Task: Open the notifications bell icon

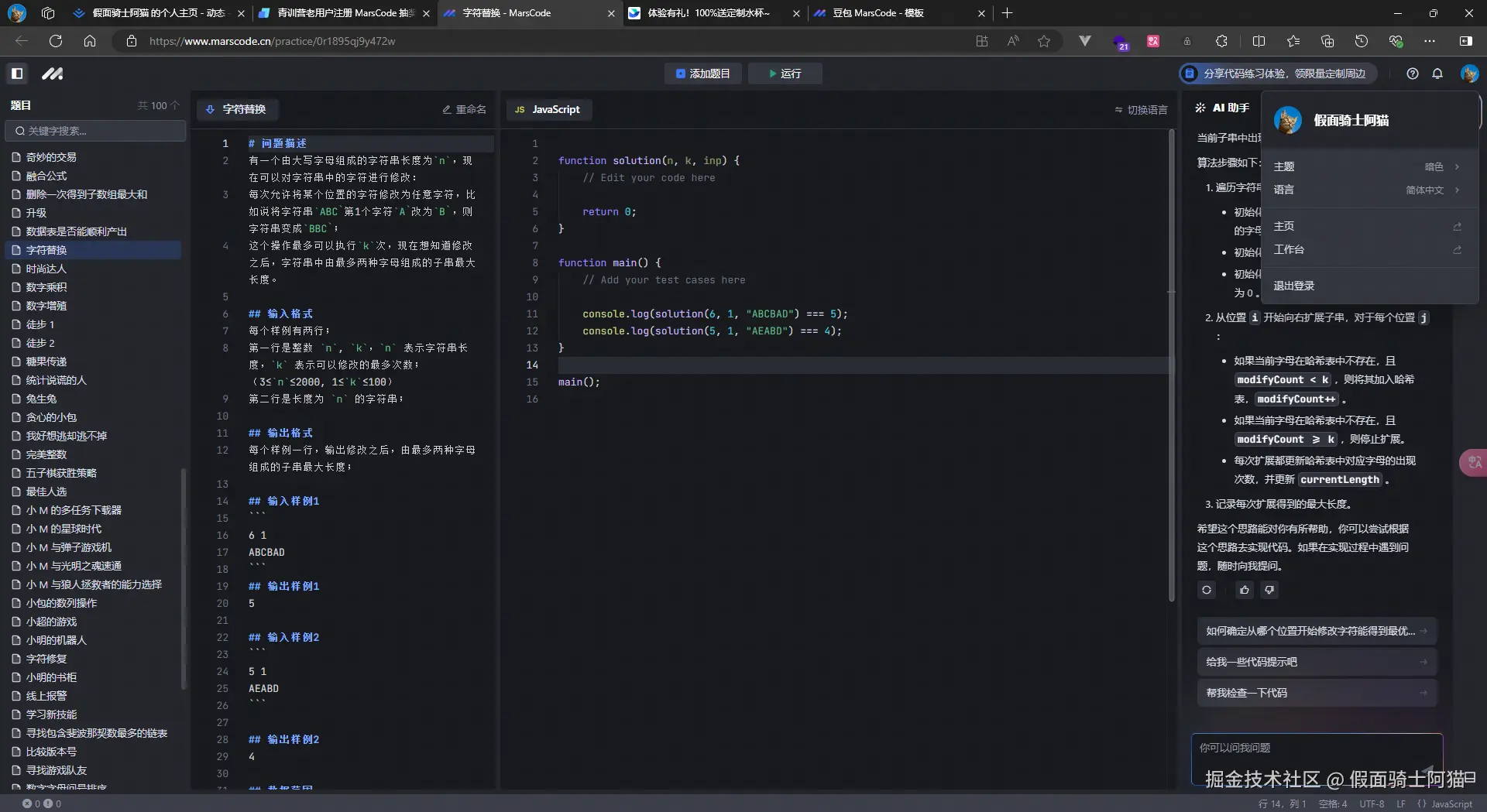Action: [x=1437, y=74]
